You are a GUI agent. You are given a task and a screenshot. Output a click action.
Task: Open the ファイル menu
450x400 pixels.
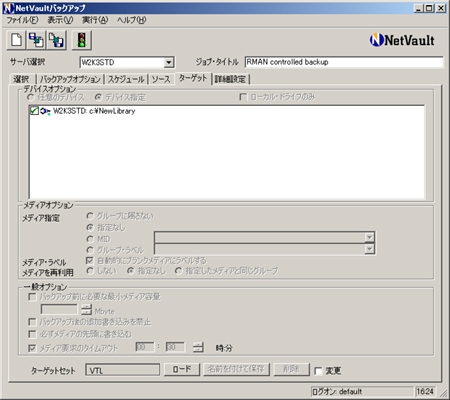coord(22,20)
